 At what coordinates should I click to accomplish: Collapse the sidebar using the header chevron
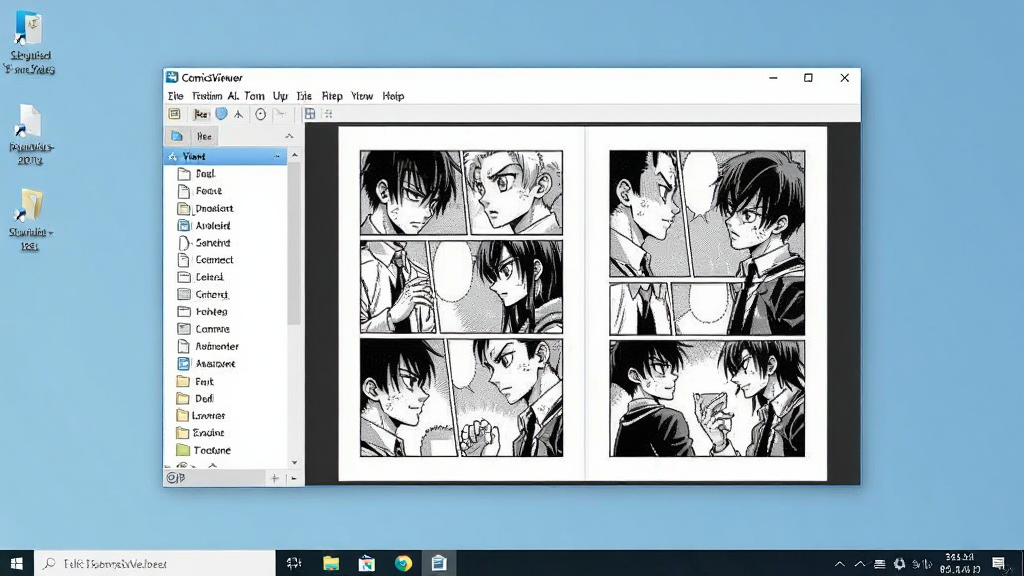(x=289, y=136)
